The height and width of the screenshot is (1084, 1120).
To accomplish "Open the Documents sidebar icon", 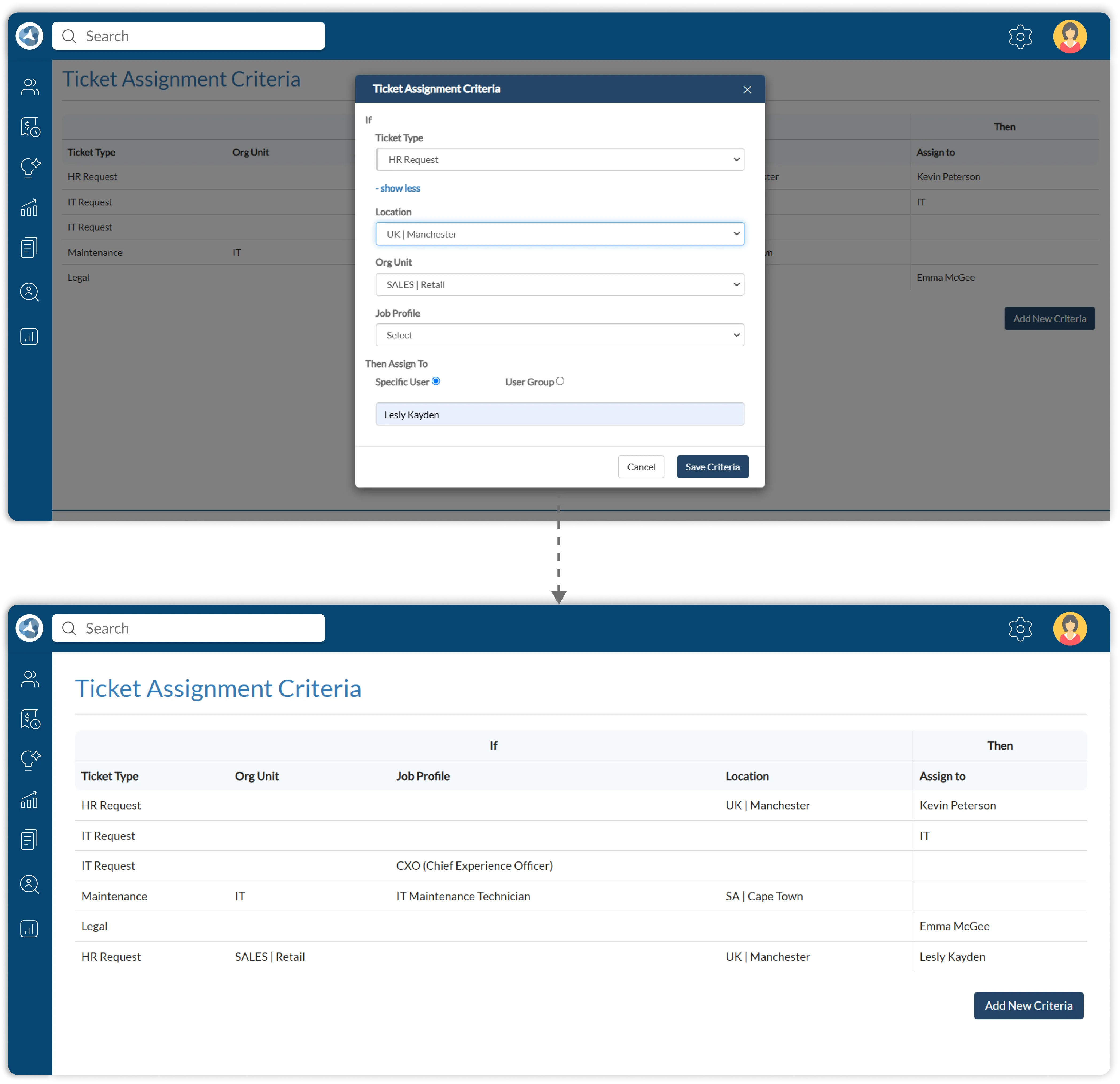I will pyautogui.click(x=29, y=247).
